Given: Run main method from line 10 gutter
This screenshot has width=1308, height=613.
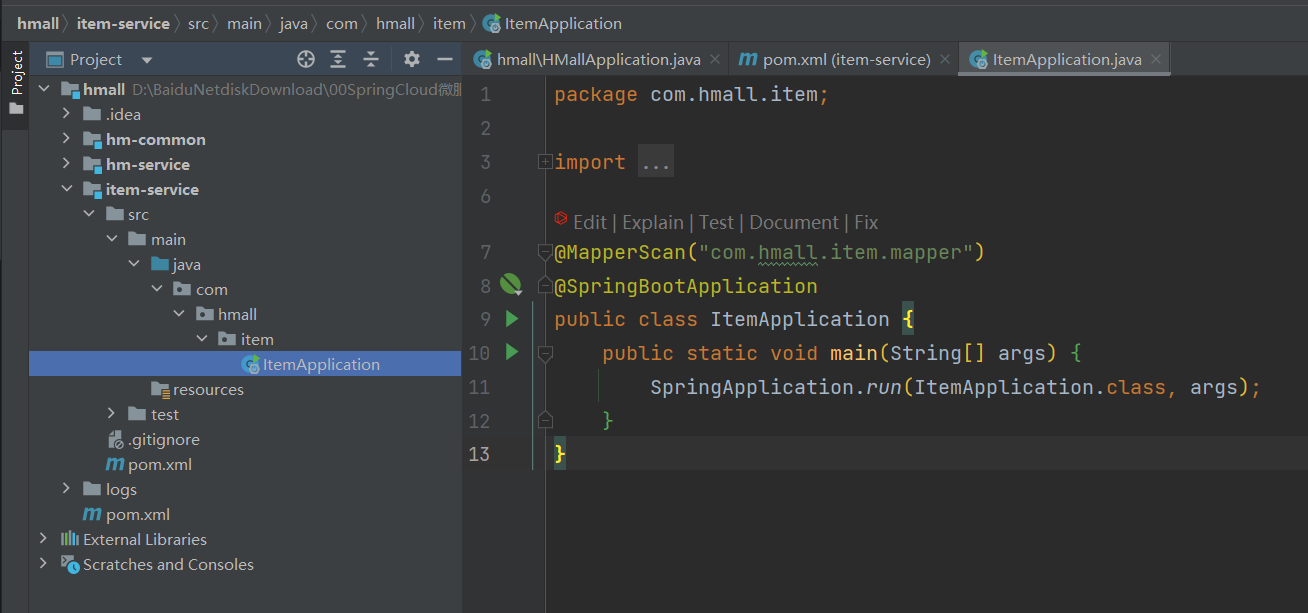Looking at the screenshot, I should click(512, 352).
